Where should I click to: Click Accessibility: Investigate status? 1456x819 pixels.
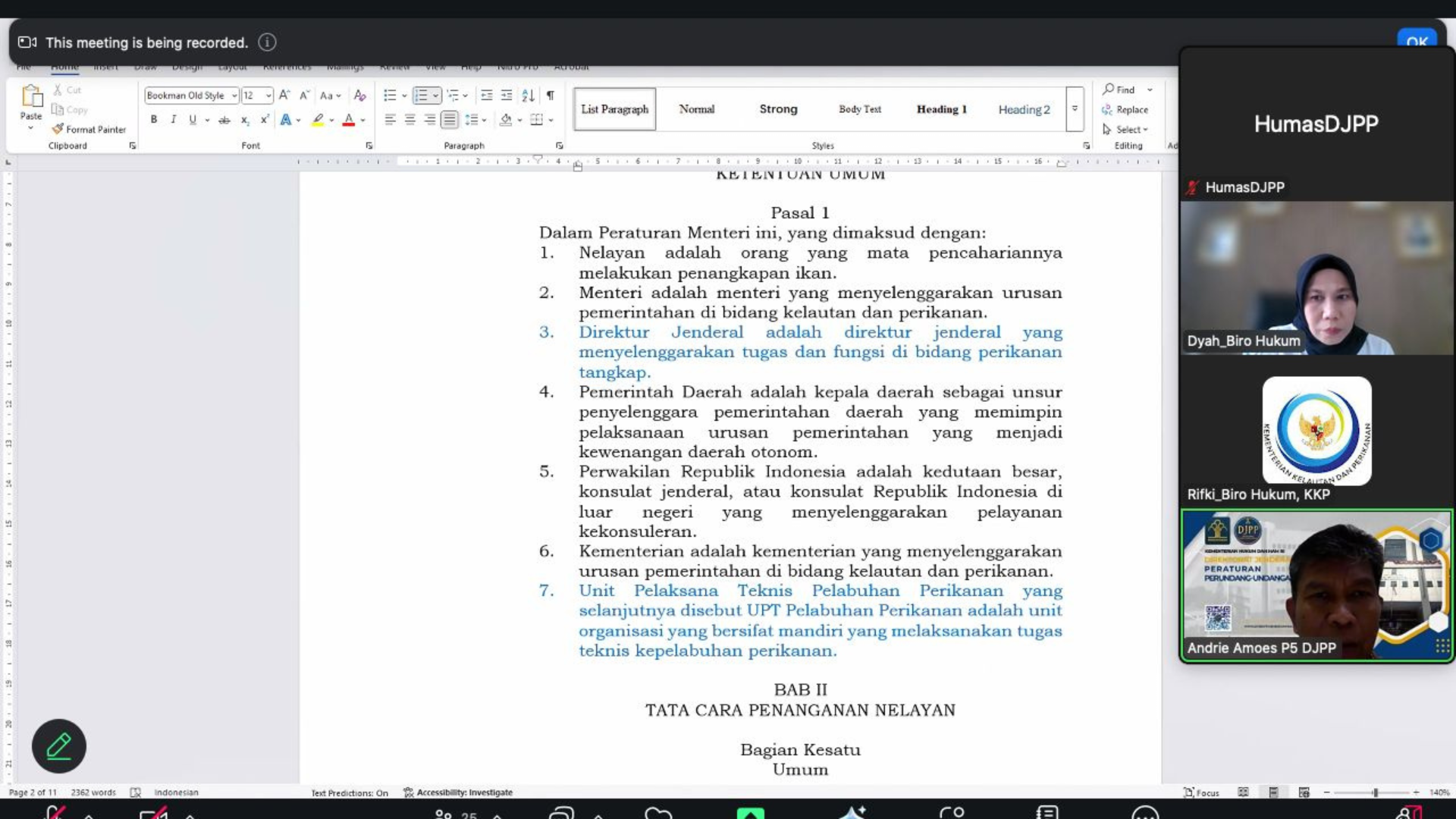[458, 792]
